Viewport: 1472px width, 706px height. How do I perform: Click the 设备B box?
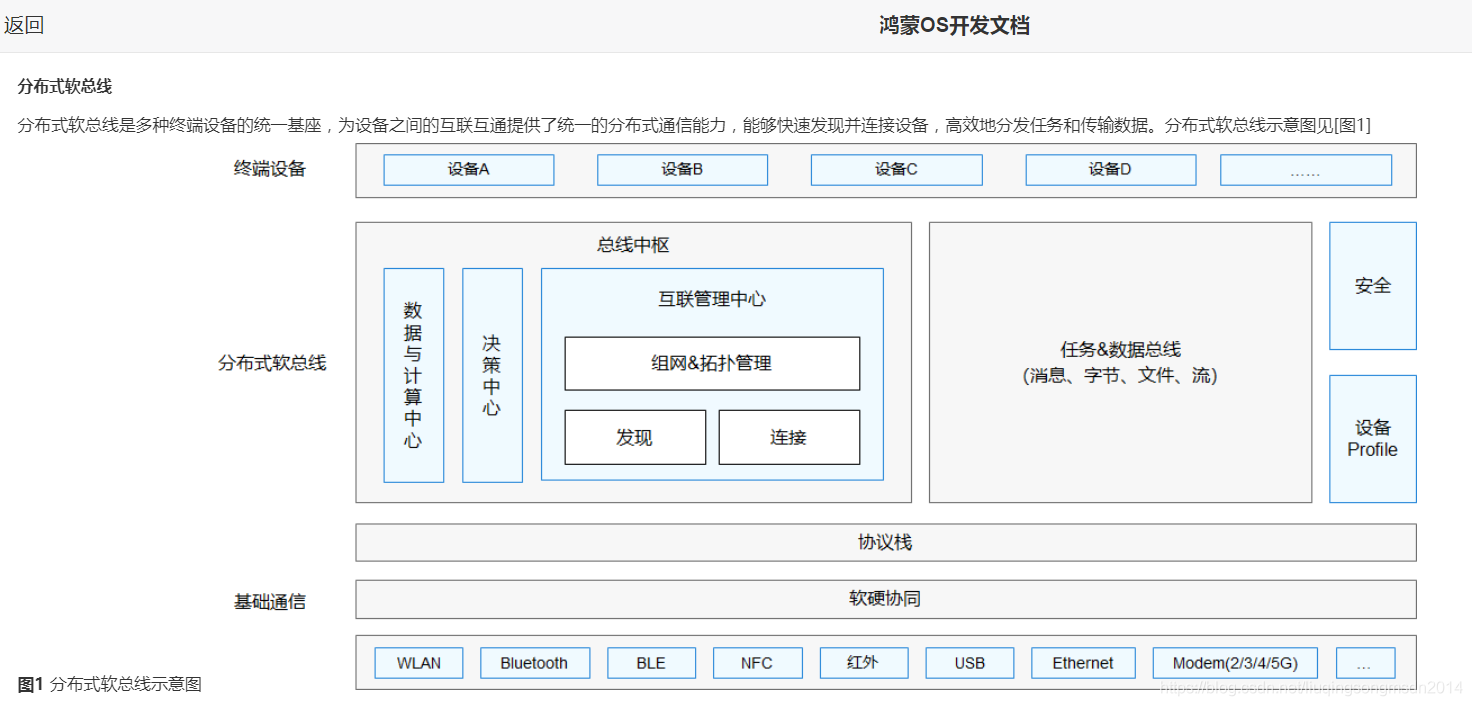point(682,170)
